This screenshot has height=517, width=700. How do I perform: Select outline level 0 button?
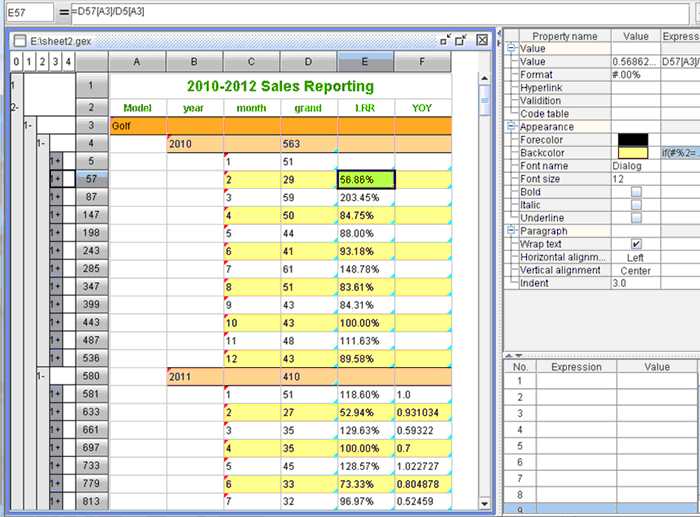[13, 62]
